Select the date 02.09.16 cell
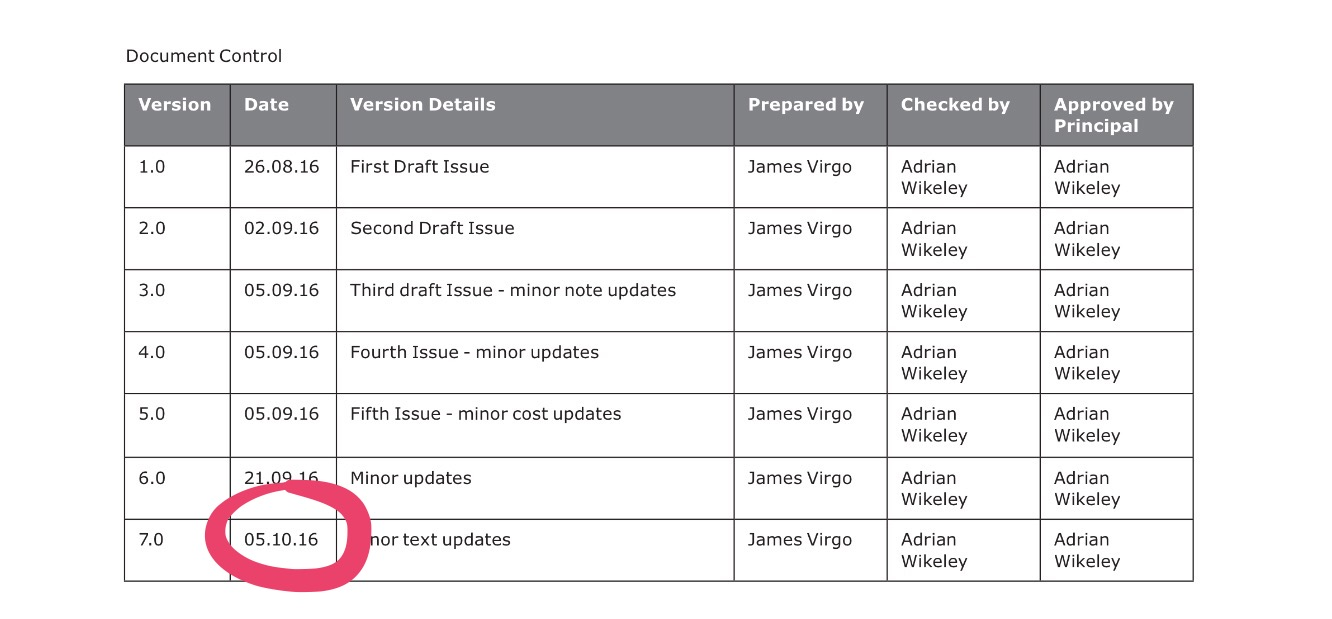The image size is (1332, 619). click(x=281, y=229)
